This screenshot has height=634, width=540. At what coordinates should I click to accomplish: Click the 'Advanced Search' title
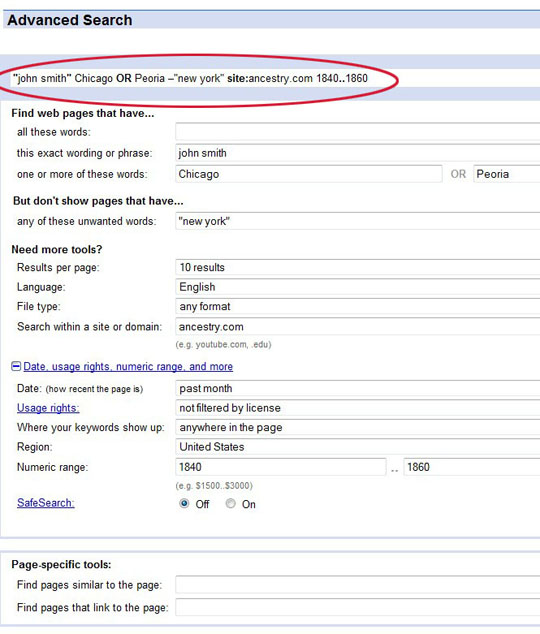coord(70,20)
